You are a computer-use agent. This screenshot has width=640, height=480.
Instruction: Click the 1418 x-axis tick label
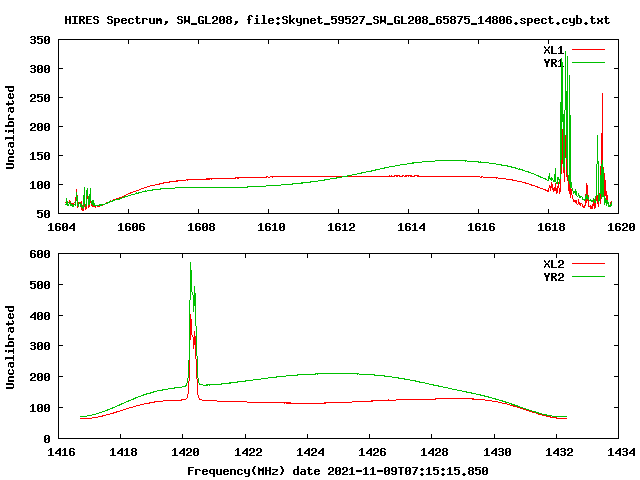click(x=123, y=452)
